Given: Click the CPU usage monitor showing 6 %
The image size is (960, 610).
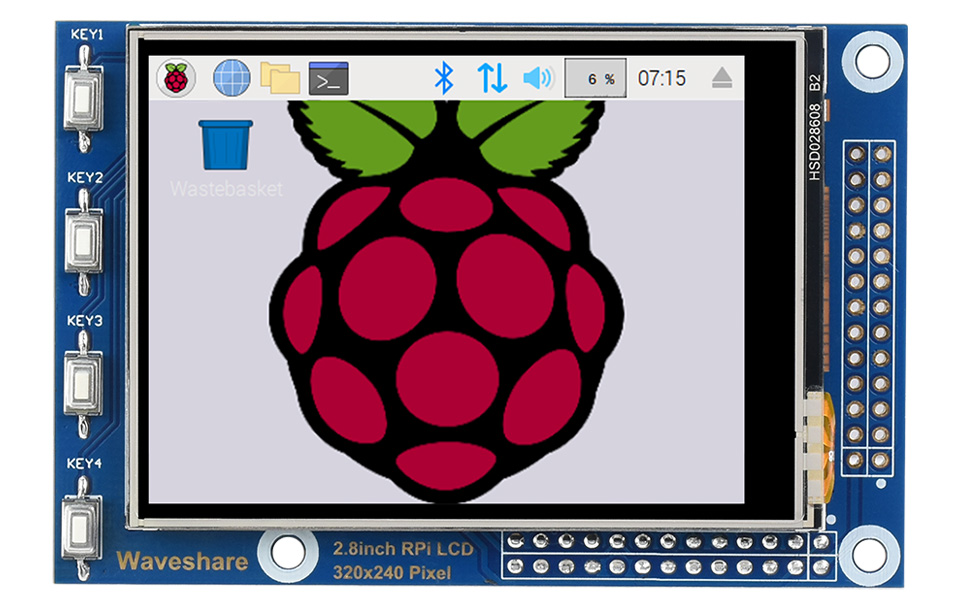Looking at the screenshot, I should pyautogui.click(x=595, y=78).
